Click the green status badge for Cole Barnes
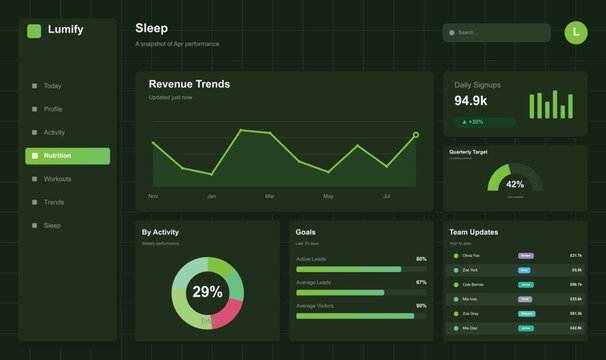Viewport: 606px width, 360px height. tap(526, 285)
